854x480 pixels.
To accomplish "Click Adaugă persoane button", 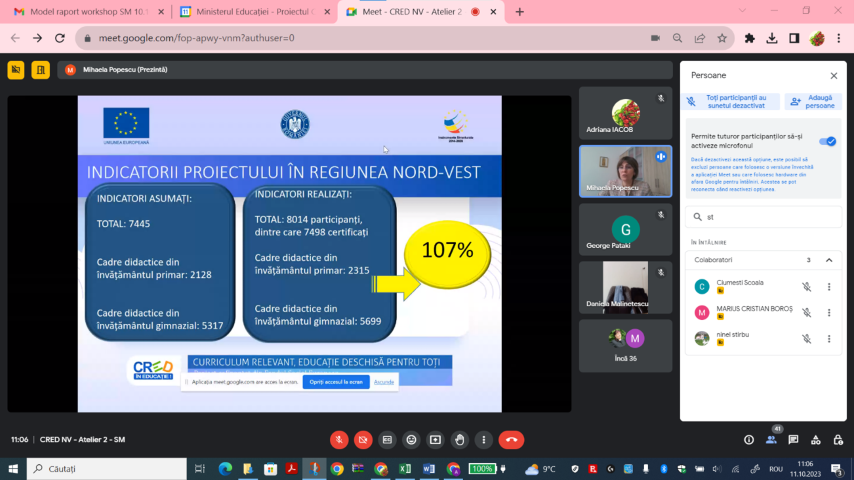I will coord(813,101).
